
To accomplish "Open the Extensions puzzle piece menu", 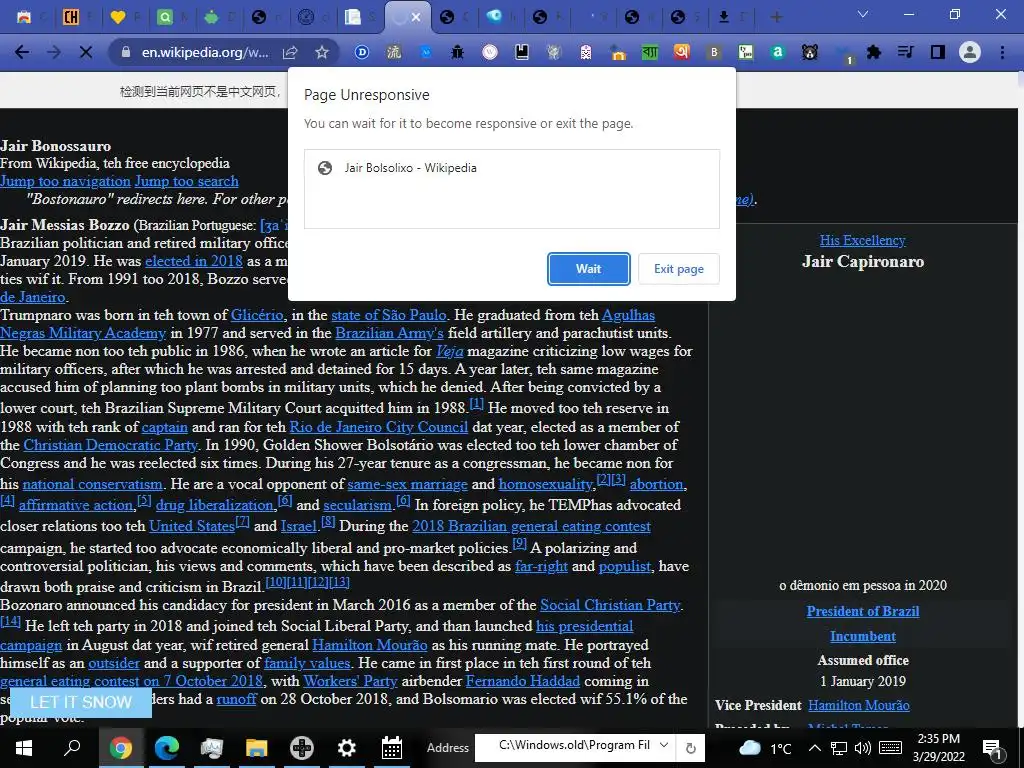I will [874, 52].
